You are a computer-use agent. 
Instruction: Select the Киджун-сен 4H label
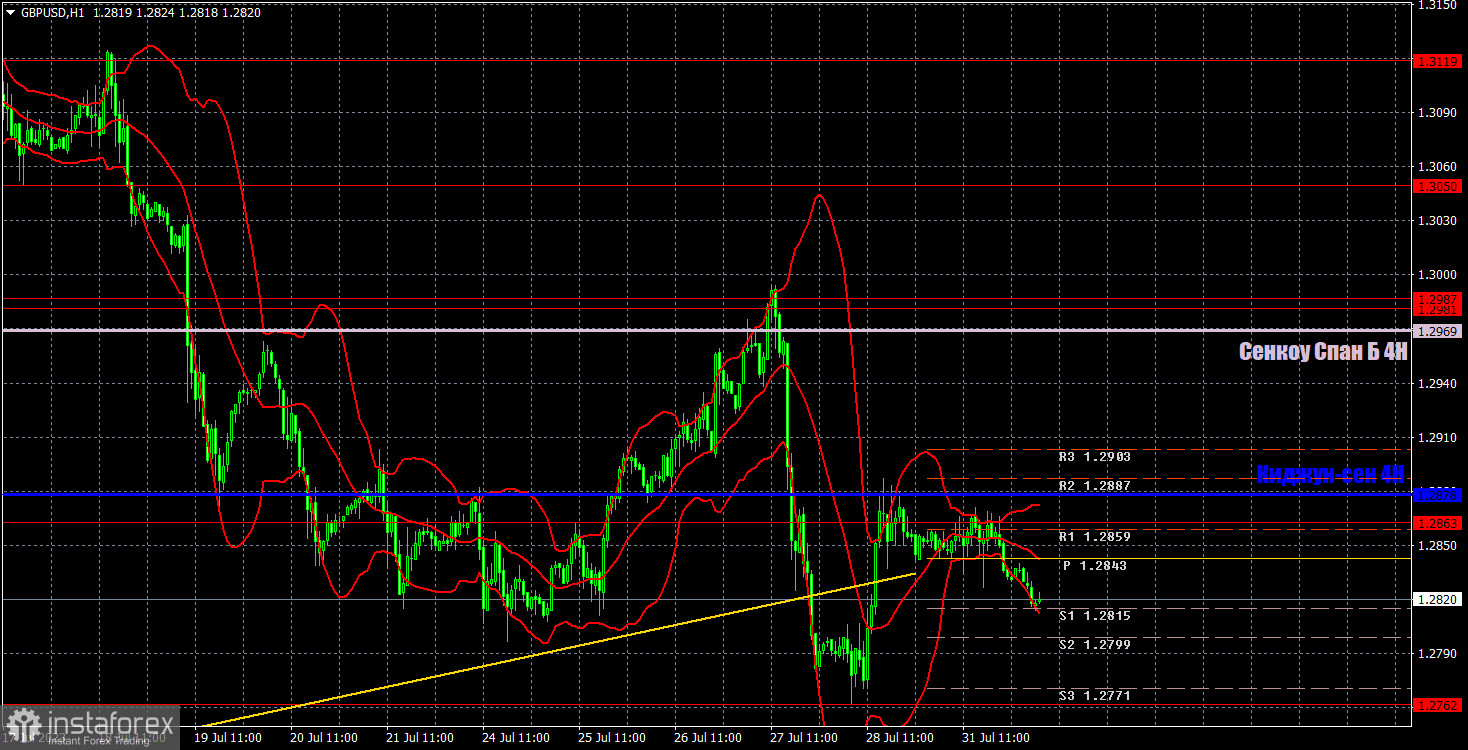[x=1330, y=473]
